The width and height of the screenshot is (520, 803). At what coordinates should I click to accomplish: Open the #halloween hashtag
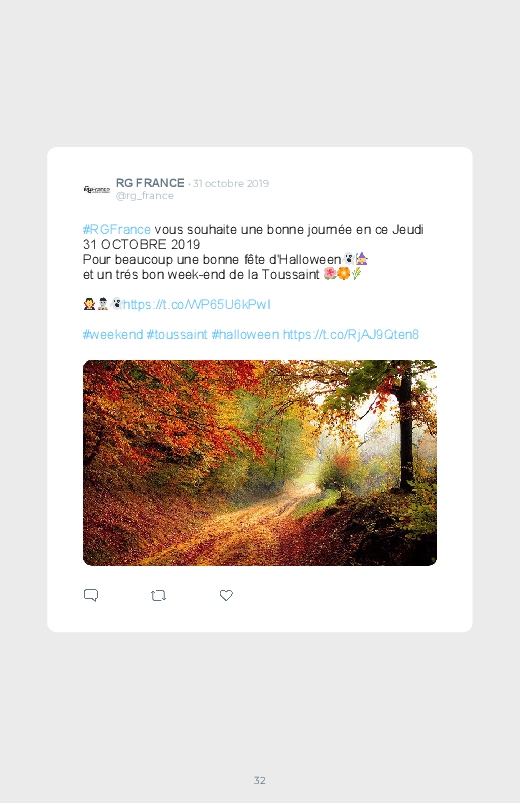tap(245, 334)
